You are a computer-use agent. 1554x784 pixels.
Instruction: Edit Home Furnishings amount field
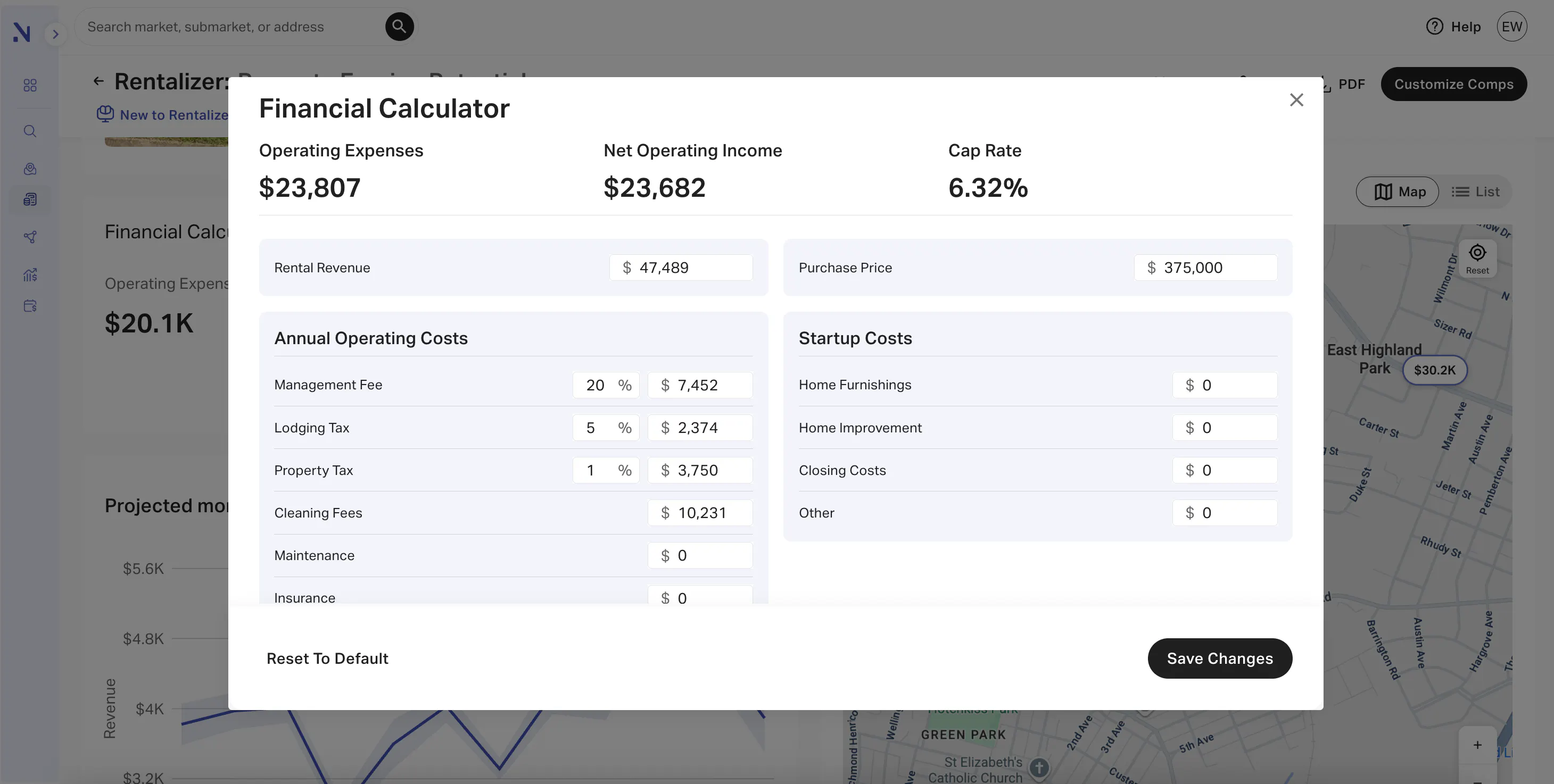tap(1225, 386)
